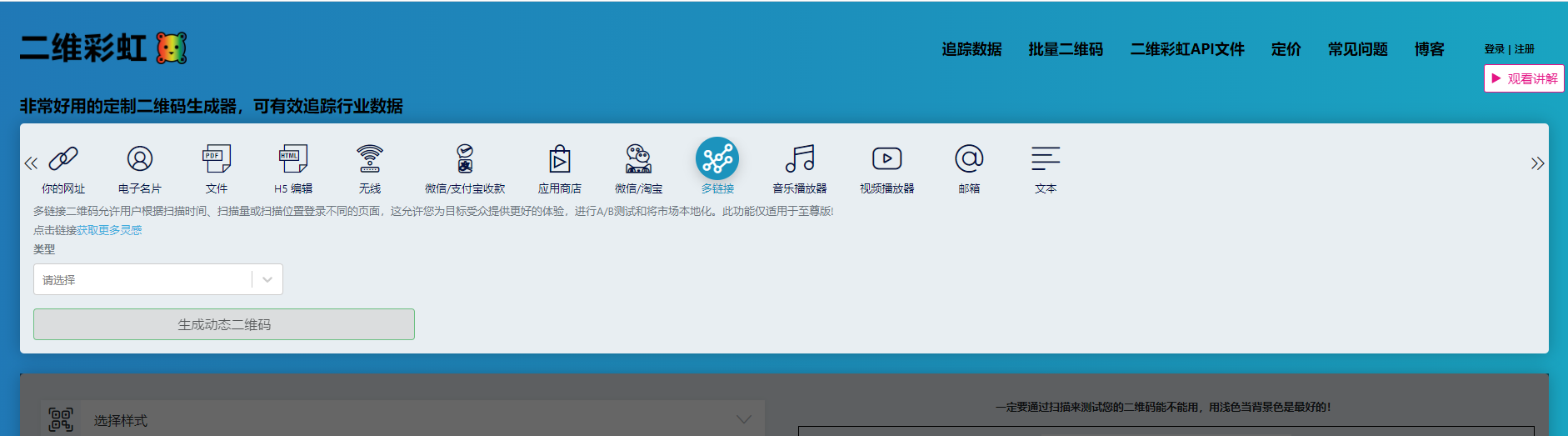Click the 生成动态二维码 button
Viewport: 1568px width, 436px height.
(224, 324)
